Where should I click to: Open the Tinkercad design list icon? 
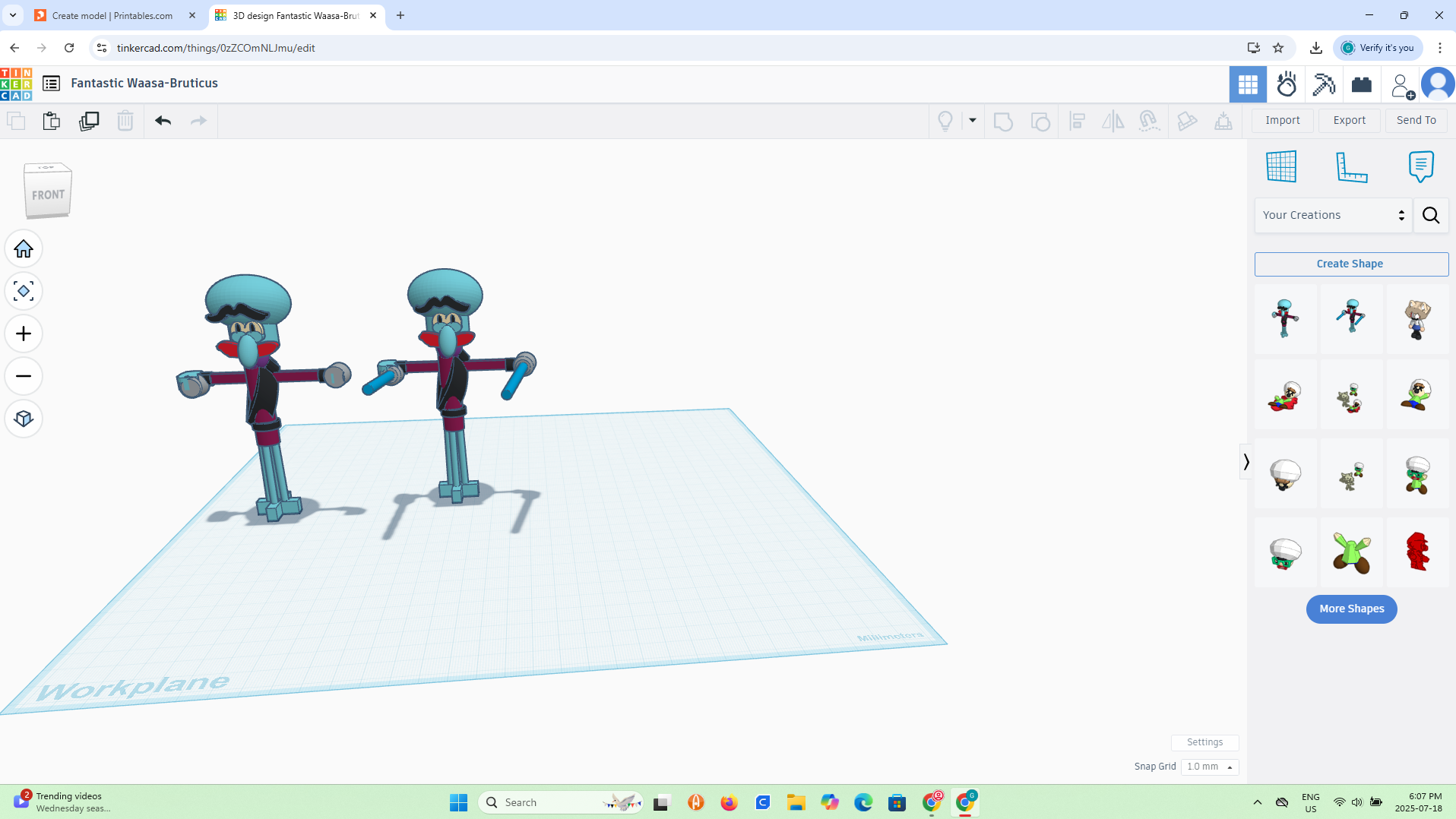[51, 84]
